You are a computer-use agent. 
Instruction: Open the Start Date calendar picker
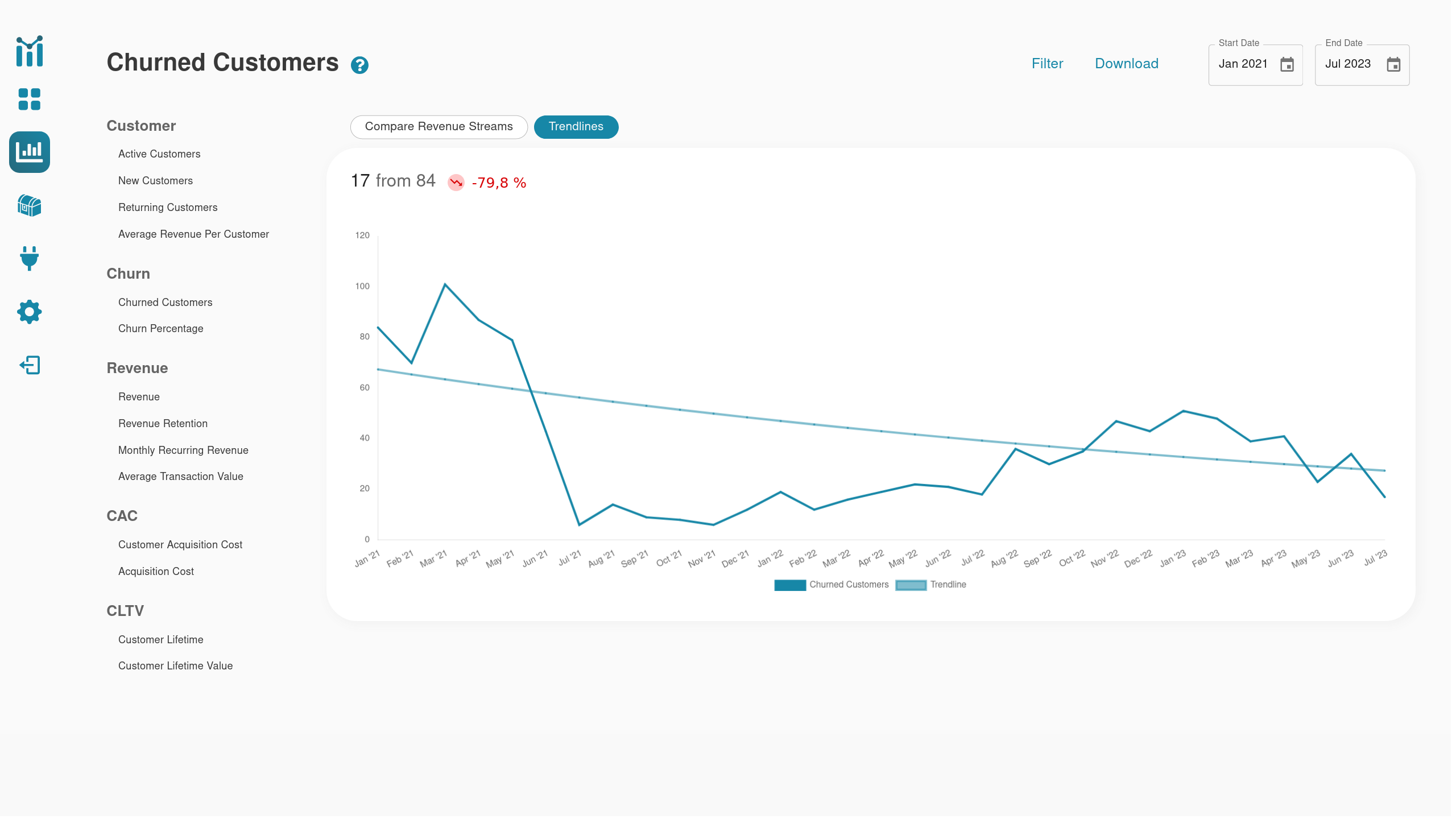pyautogui.click(x=1287, y=65)
